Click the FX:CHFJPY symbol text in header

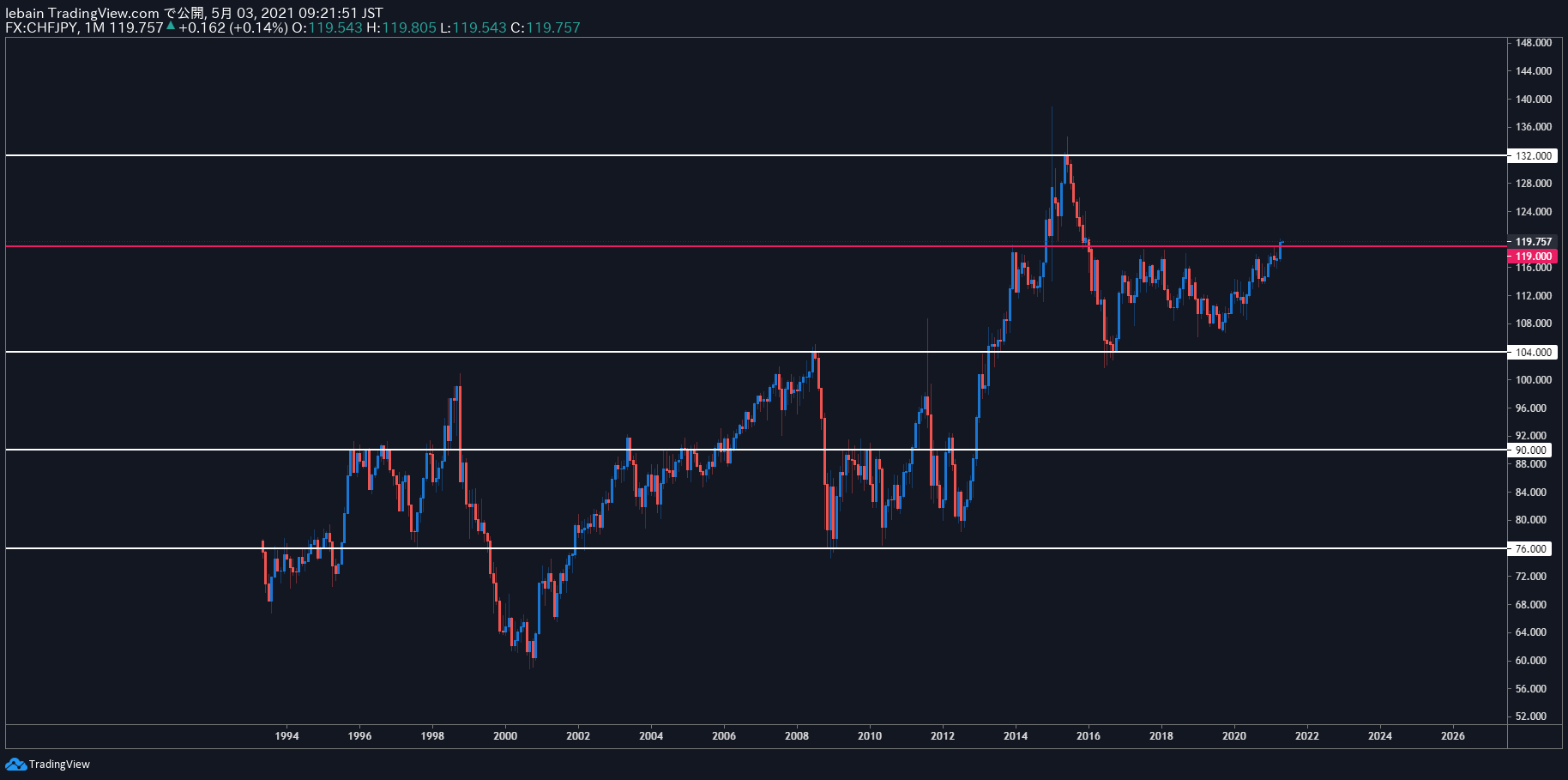[x=42, y=27]
